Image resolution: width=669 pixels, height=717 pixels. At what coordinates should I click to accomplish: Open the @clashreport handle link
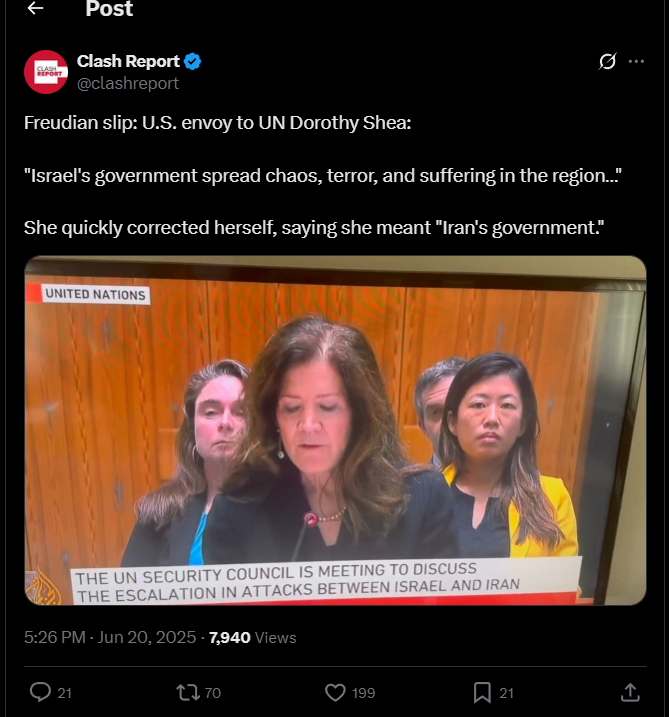pos(128,83)
